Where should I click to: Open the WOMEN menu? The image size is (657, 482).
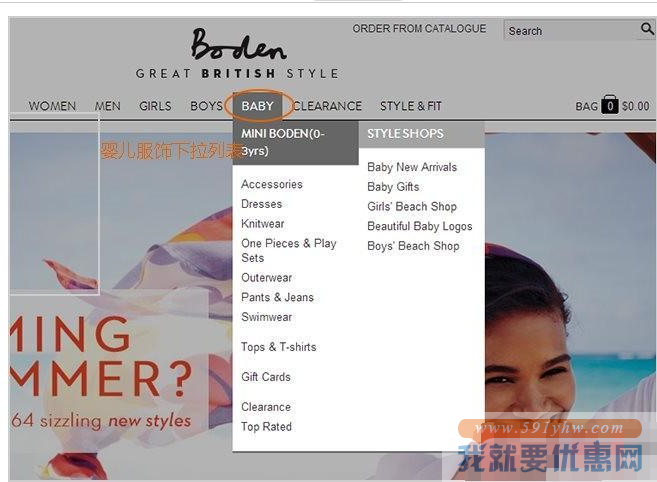click(x=52, y=106)
